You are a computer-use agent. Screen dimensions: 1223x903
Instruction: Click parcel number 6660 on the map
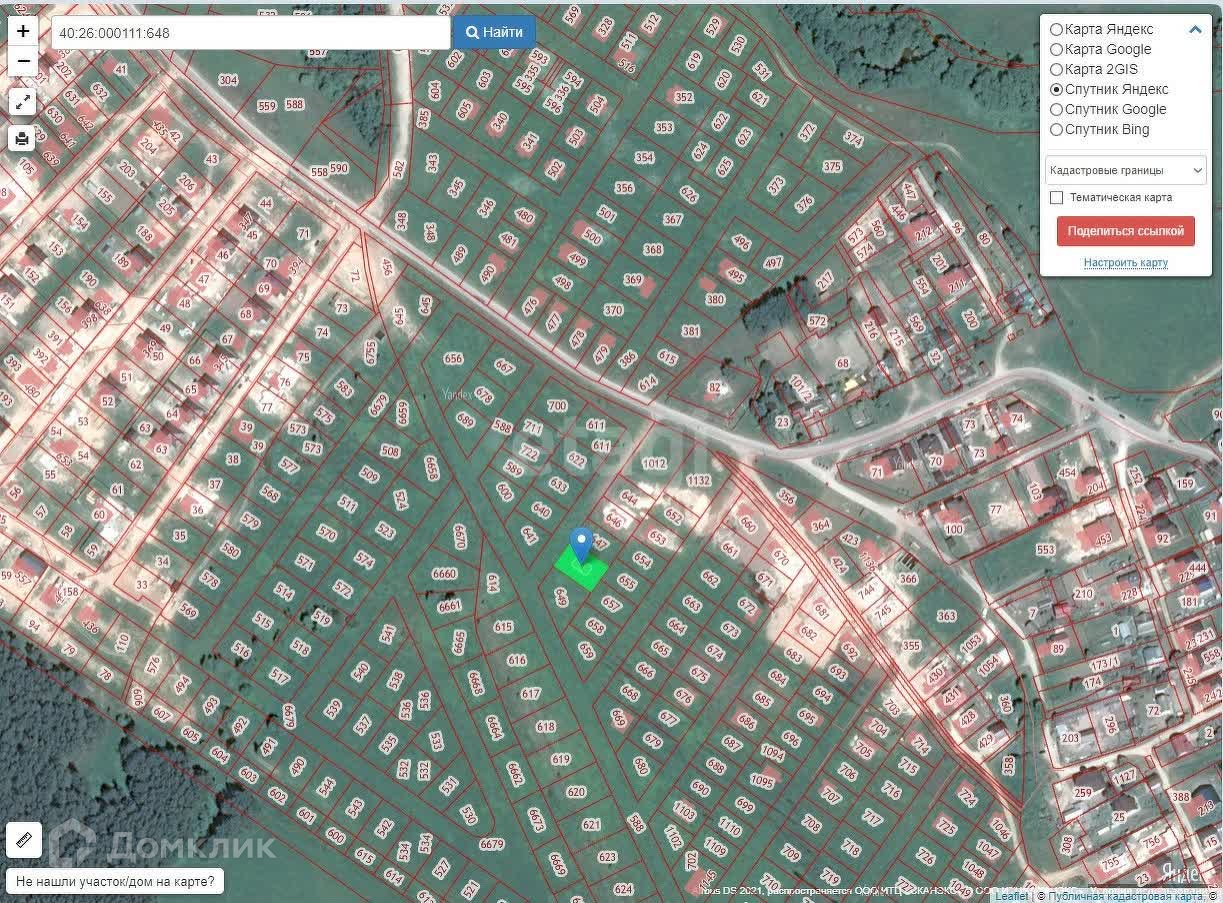[444, 574]
